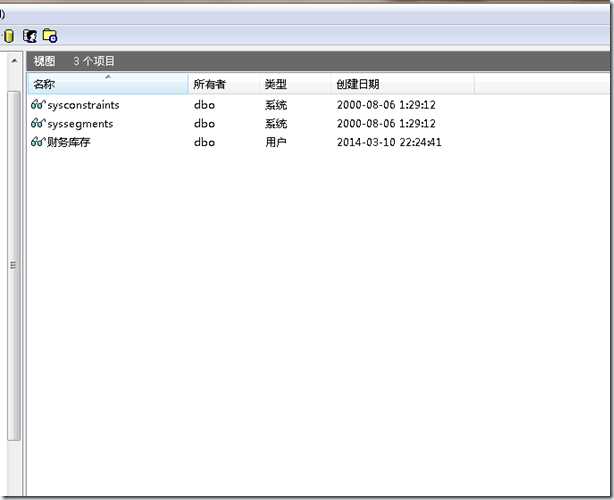Click the sysconstraints view glasses icon
The height and width of the screenshot is (500, 614).
tap(38, 105)
